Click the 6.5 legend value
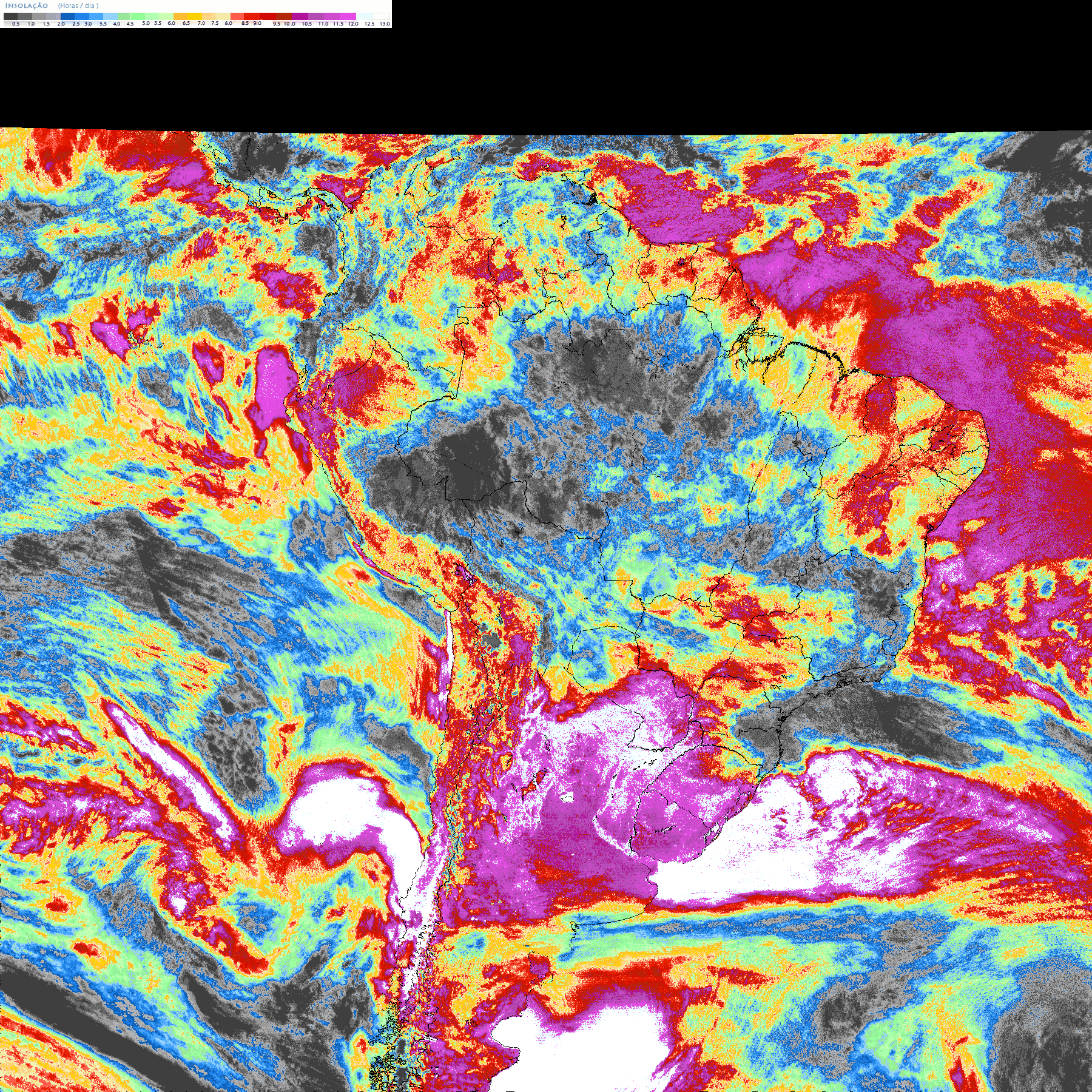1092x1092 pixels. coord(186,23)
